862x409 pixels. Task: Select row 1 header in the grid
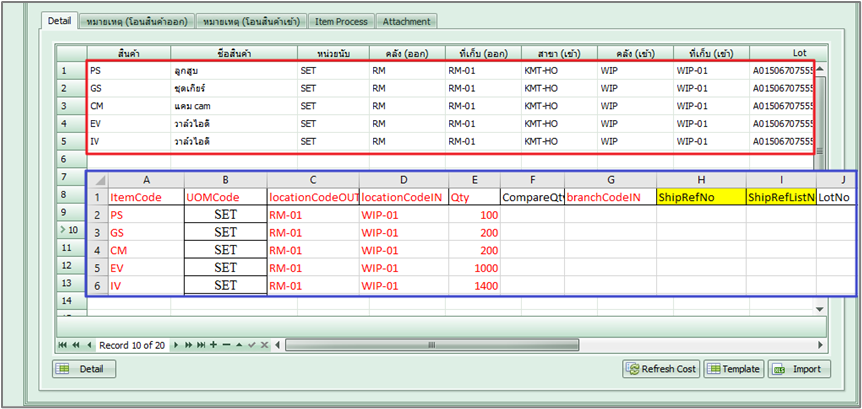[x=65, y=71]
